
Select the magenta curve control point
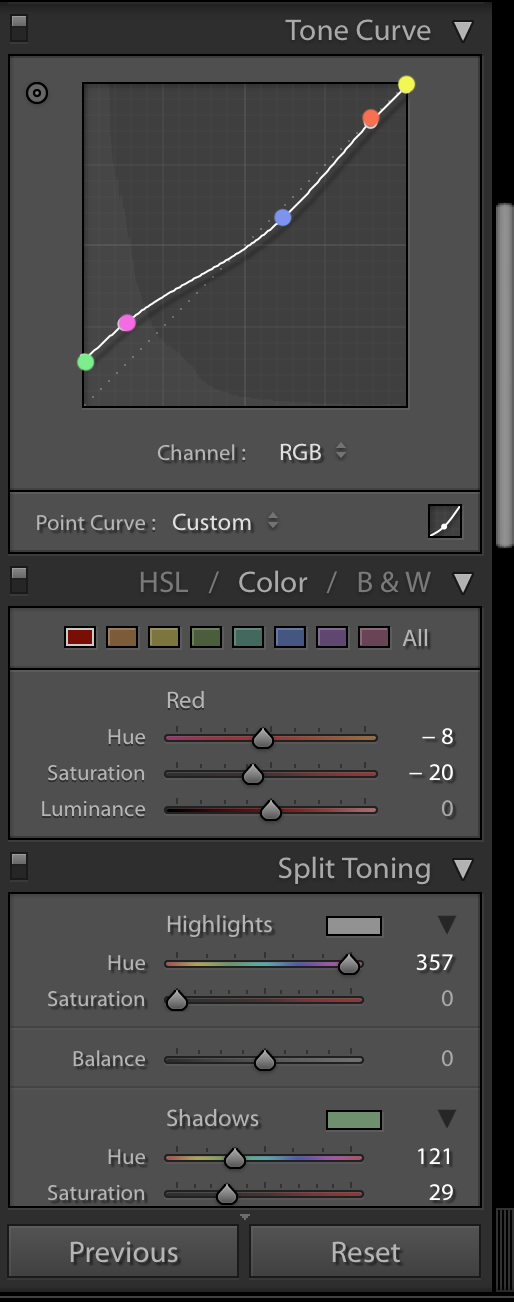coord(127,323)
